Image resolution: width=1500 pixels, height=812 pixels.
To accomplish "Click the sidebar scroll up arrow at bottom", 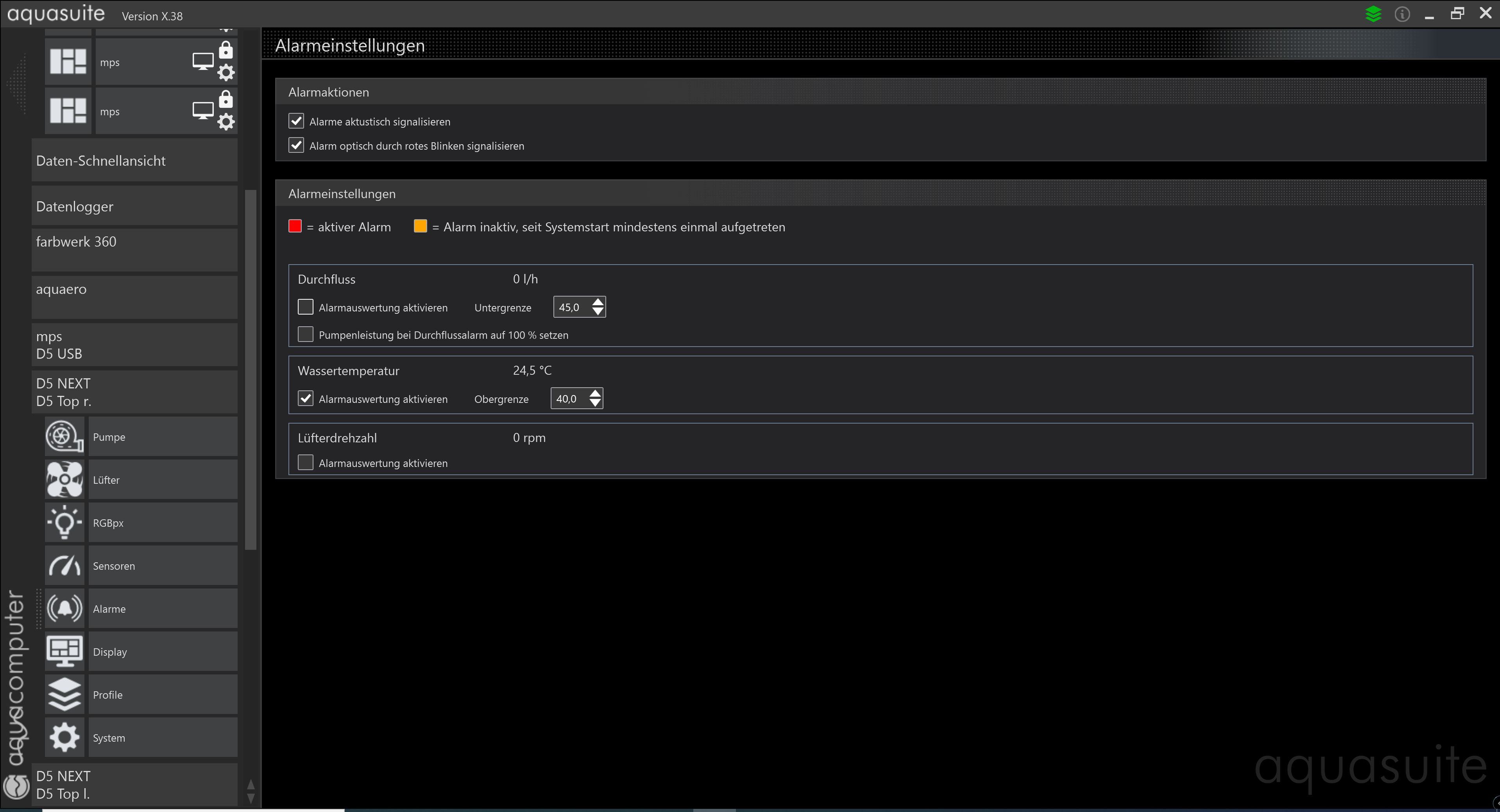I will click(x=251, y=784).
